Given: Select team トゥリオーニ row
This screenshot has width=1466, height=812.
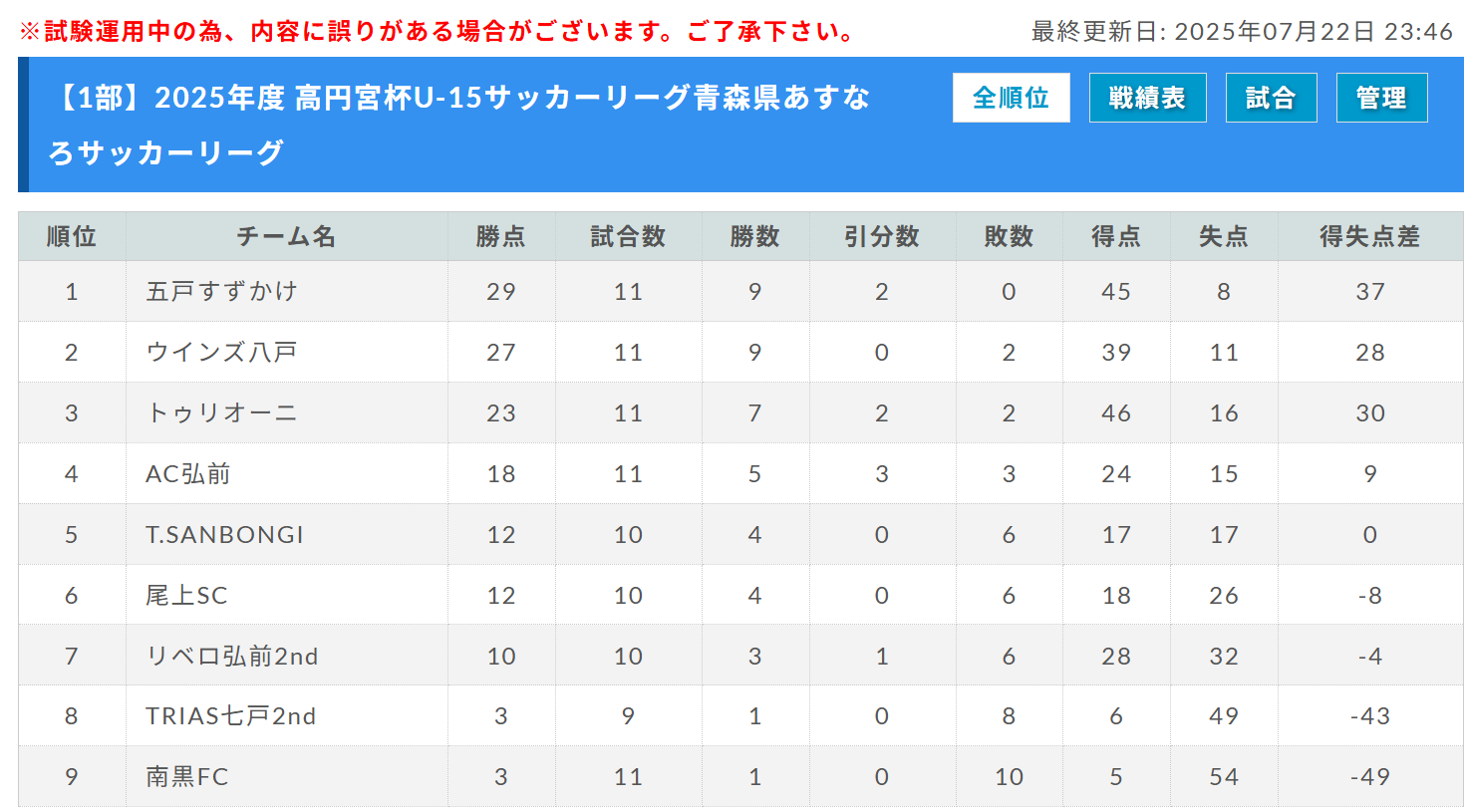Looking at the screenshot, I should 740,412.
